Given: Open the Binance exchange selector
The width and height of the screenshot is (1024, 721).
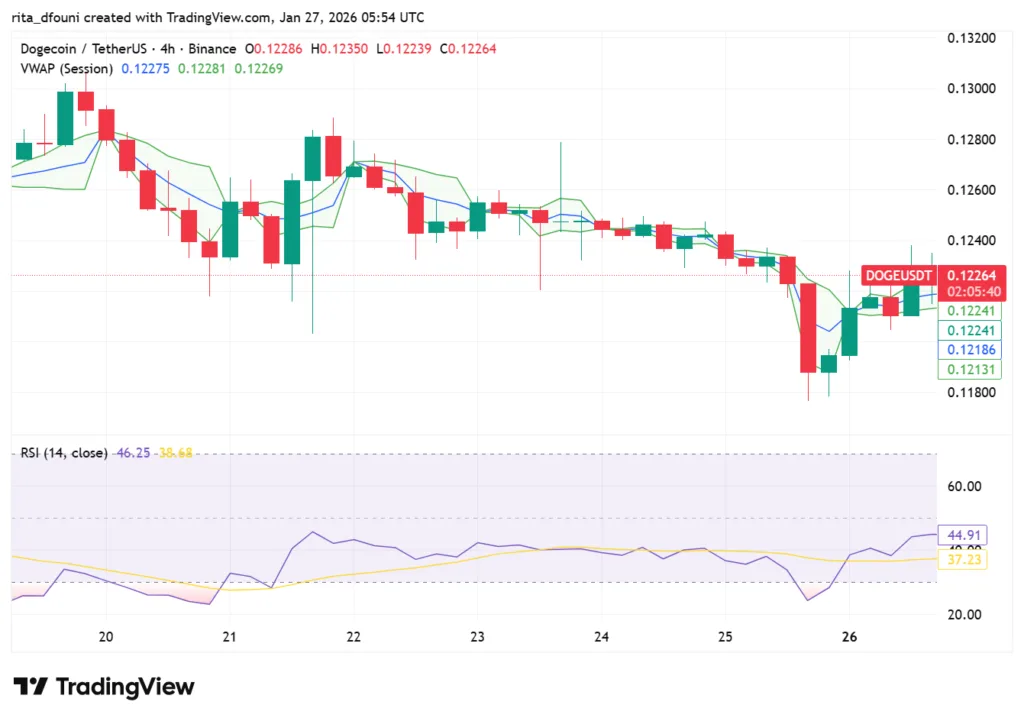Looking at the screenshot, I should click(213, 48).
